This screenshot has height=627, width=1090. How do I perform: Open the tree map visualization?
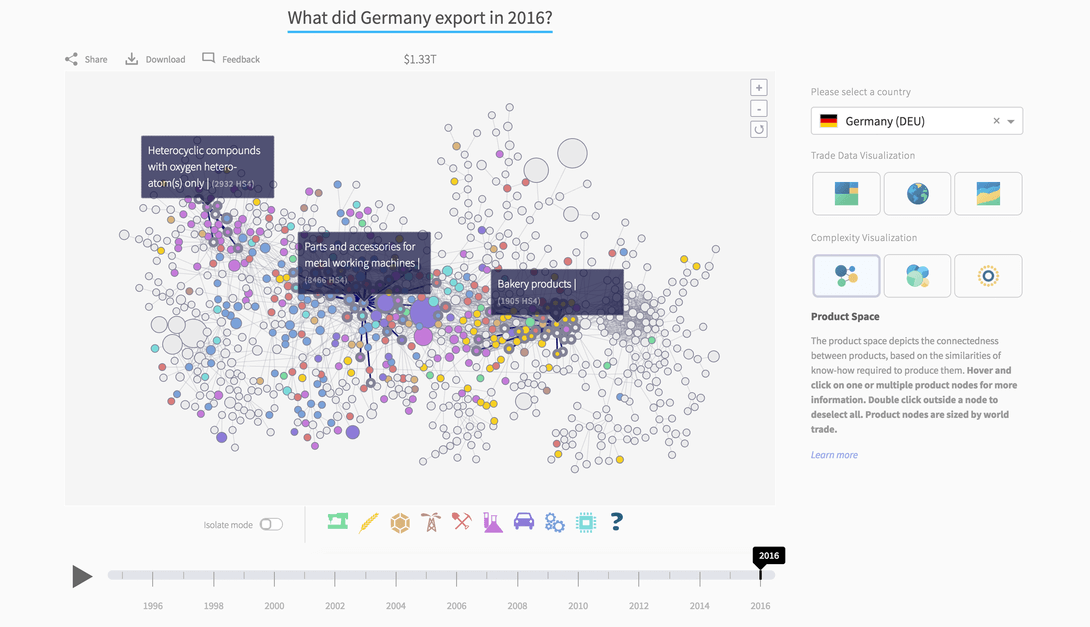(846, 193)
